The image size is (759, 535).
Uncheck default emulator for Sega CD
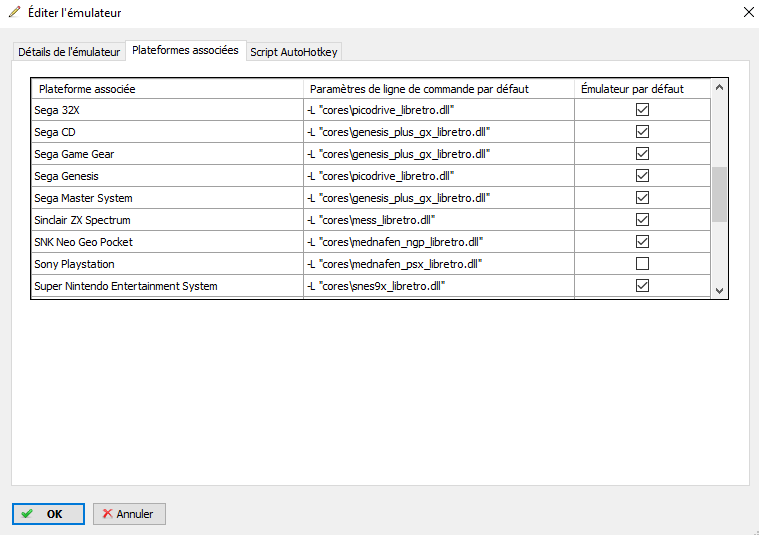642,132
